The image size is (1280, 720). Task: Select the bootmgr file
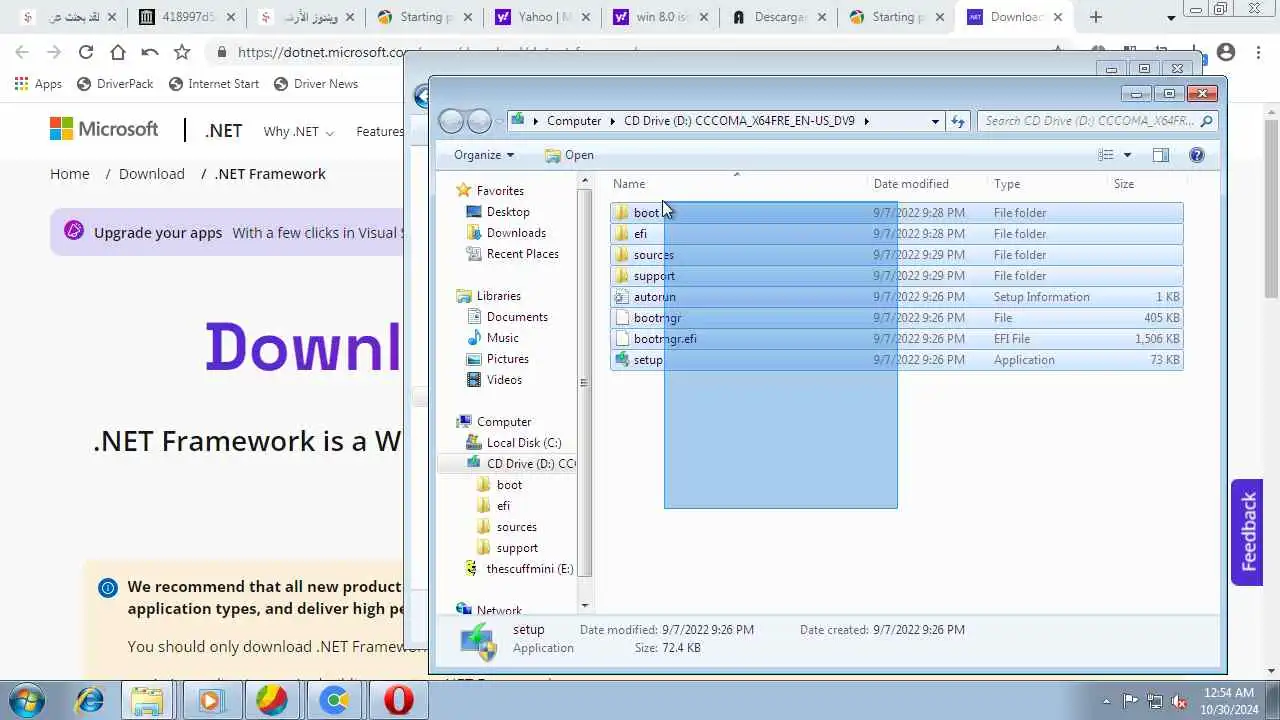[896, 318]
